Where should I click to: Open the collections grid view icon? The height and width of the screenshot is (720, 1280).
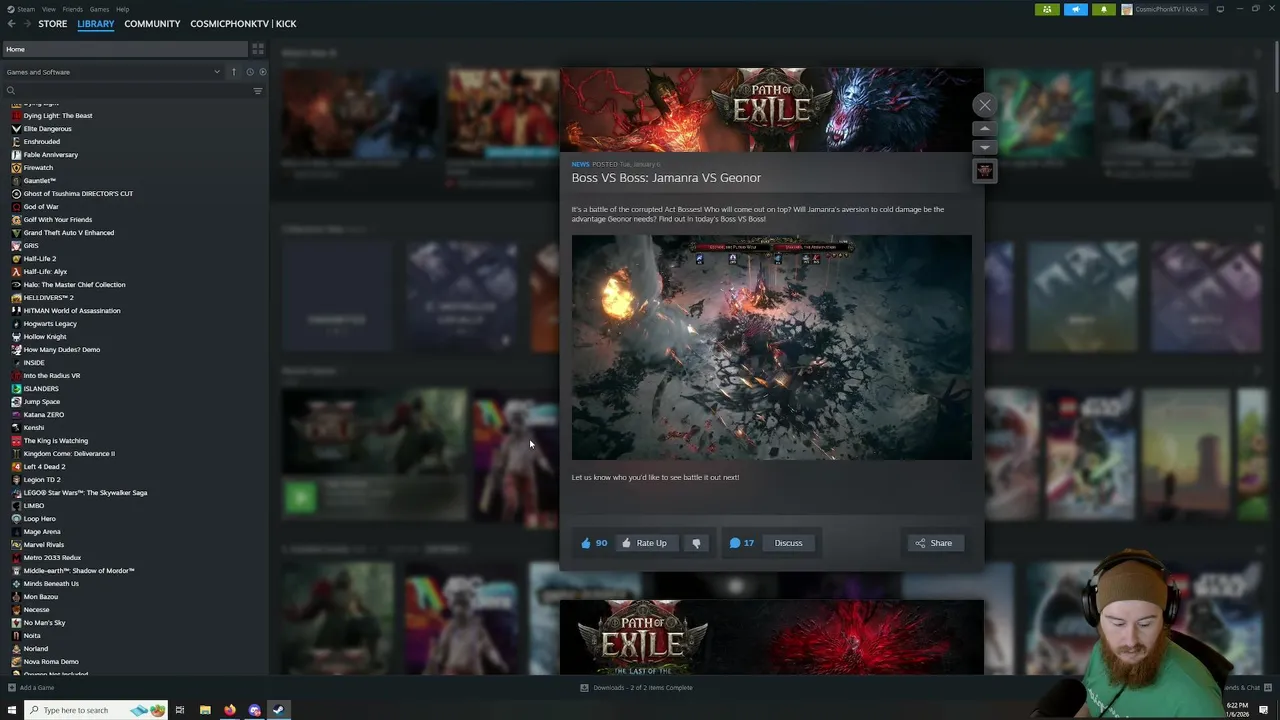tap(258, 49)
